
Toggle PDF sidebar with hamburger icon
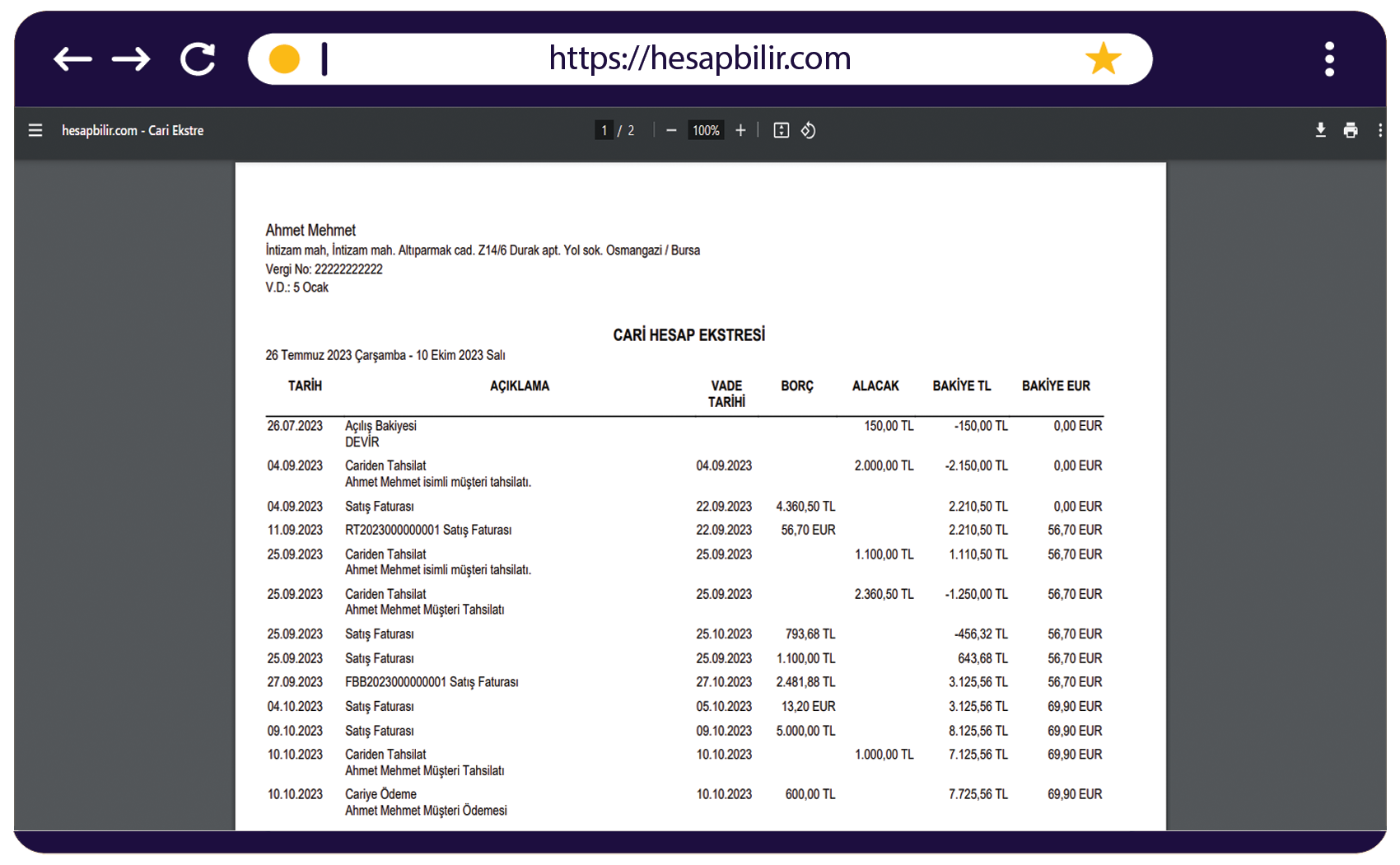35,130
